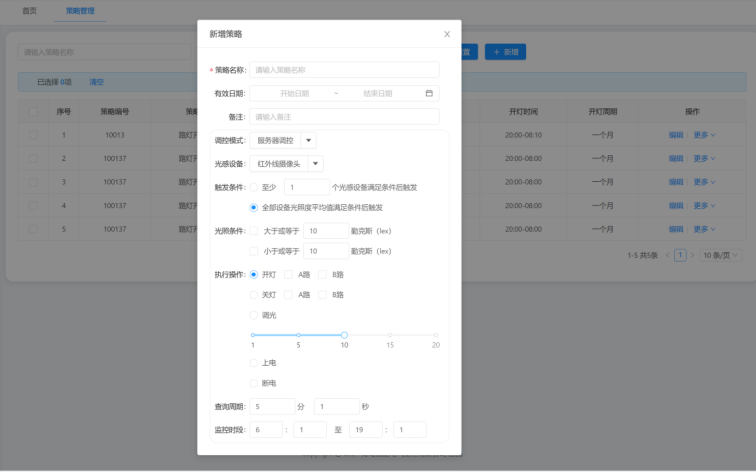Viewport: 756px width, 472px height.
Task: Click the 小于或等于 lux value field
Action: 326,251
